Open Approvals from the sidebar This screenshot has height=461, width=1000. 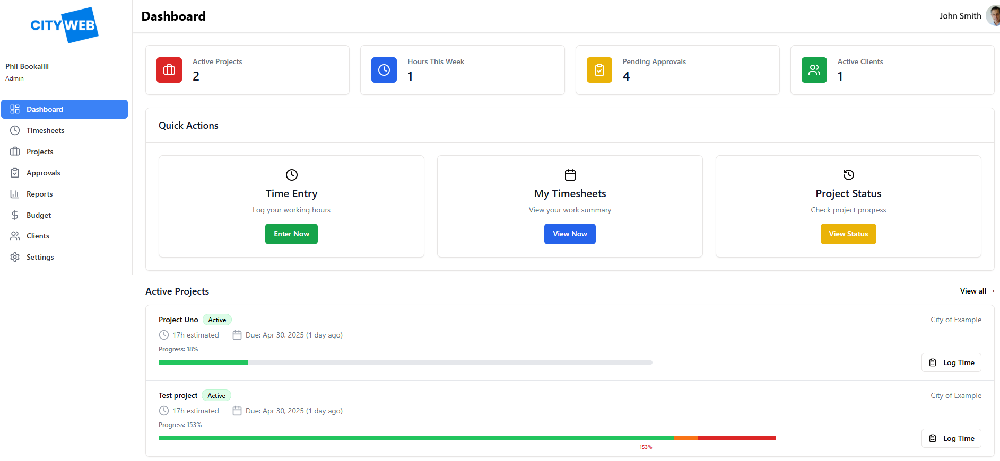click(x=43, y=173)
